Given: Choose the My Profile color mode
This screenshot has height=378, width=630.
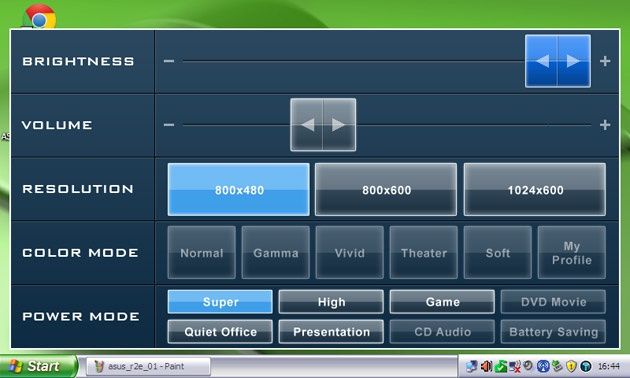Looking at the screenshot, I should point(572,252).
